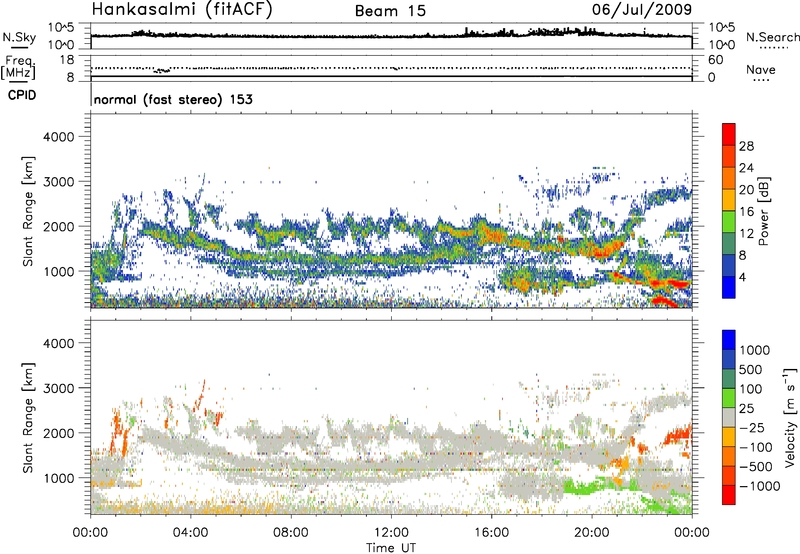
Task: Click the '10^5' tick left of N.Sky plot
Action: (61, 27)
